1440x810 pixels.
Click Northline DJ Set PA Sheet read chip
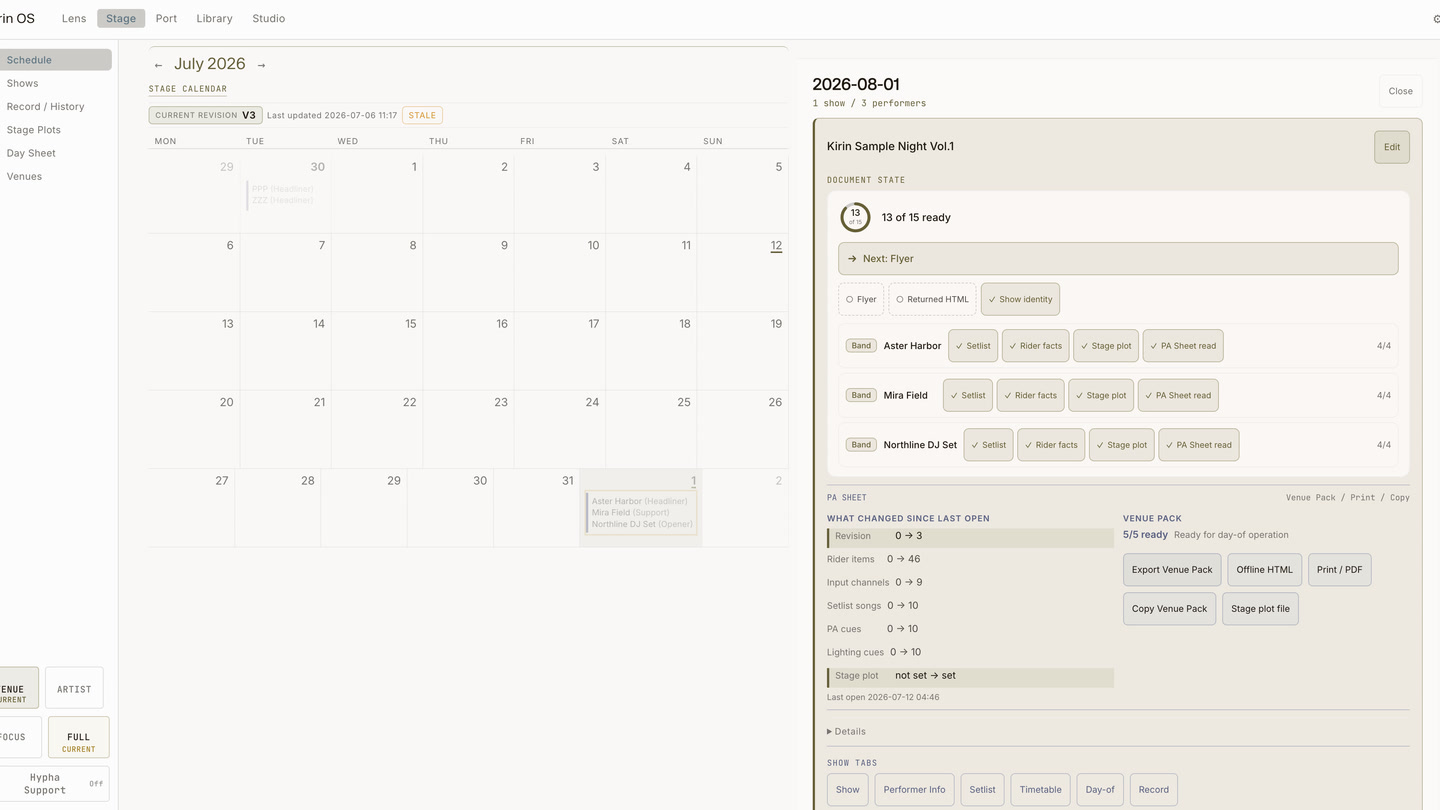1199,445
